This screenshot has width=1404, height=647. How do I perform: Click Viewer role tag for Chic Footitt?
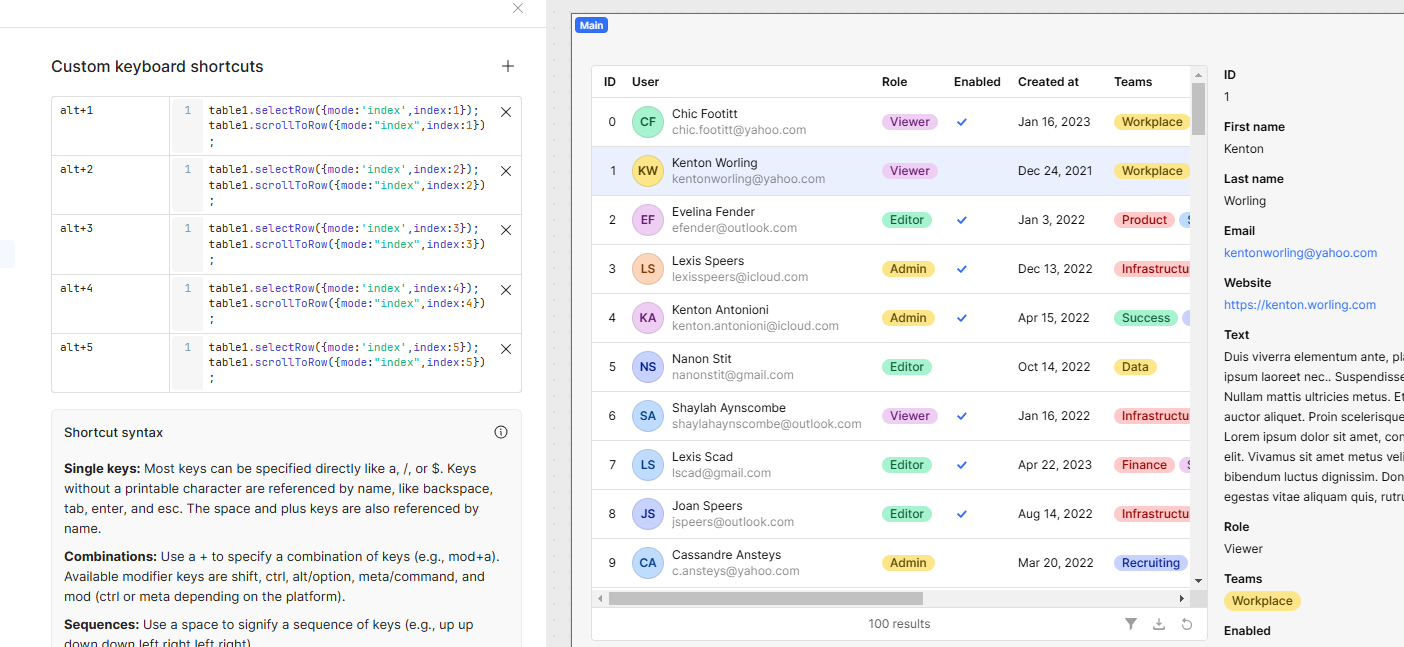910,122
